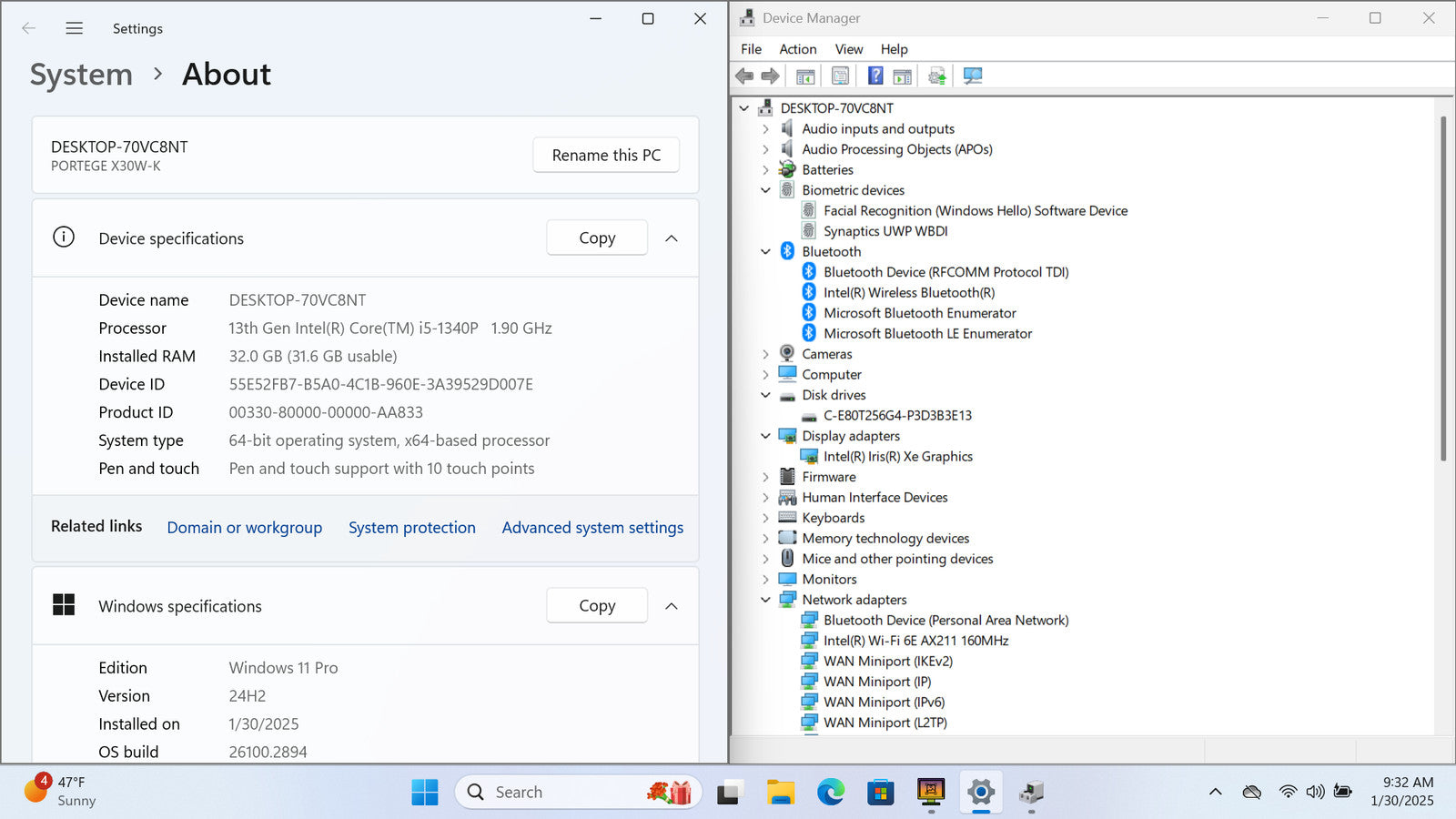Open Microsoft Edge from the taskbar
The height and width of the screenshot is (819, 1456).
pos(830,793)
